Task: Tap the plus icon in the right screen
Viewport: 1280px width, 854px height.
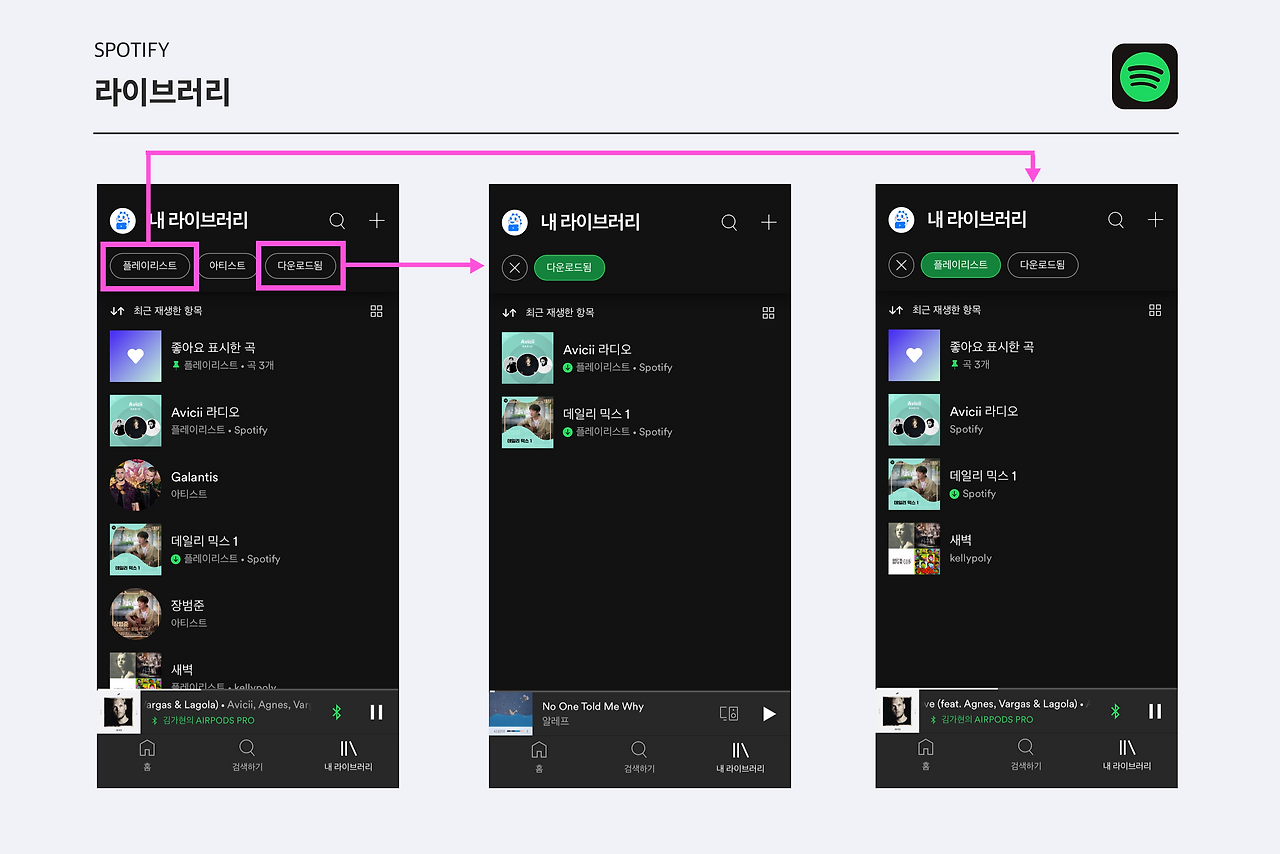Action: [1155, 220]
